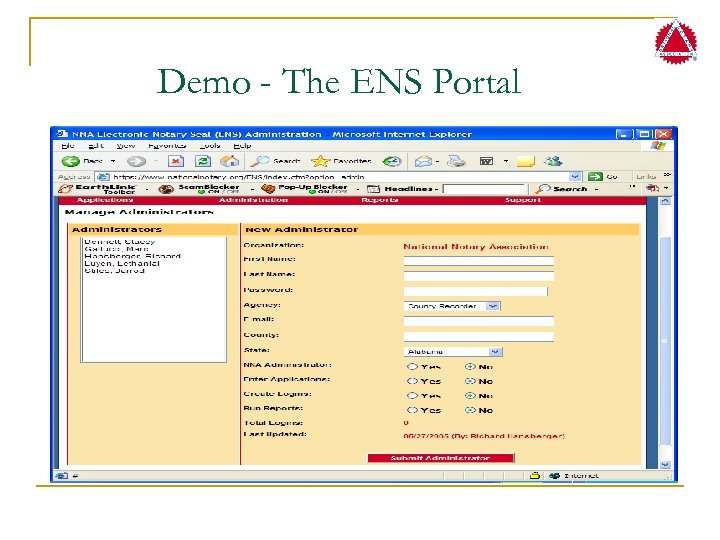Open the Help menu
Screen dimensions: 720x540
(x=242, y=146)
